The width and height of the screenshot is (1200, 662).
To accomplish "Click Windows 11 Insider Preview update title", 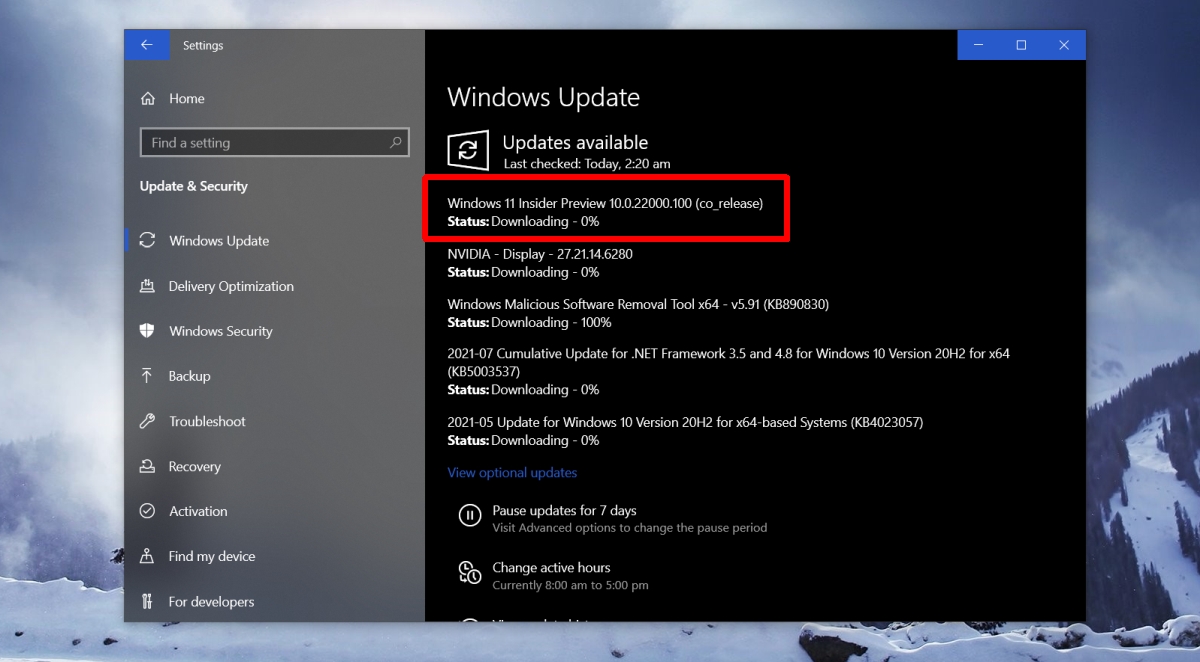I will click(x=605, y=203).
